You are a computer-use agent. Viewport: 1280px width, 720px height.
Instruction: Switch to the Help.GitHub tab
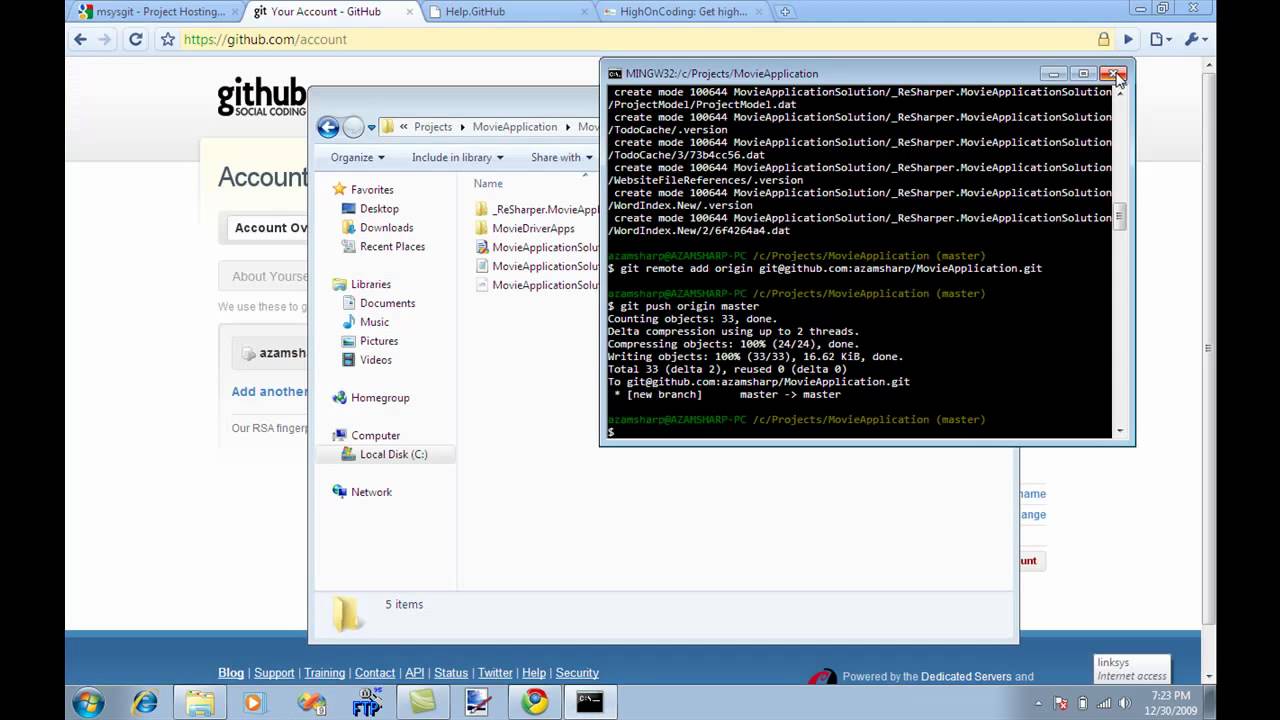tap(507, 12)
